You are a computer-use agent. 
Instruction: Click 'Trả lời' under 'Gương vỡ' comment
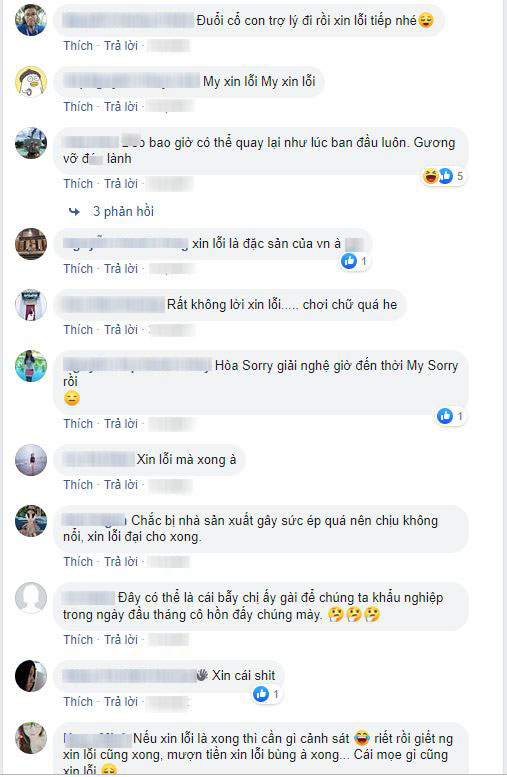(121, 184)
